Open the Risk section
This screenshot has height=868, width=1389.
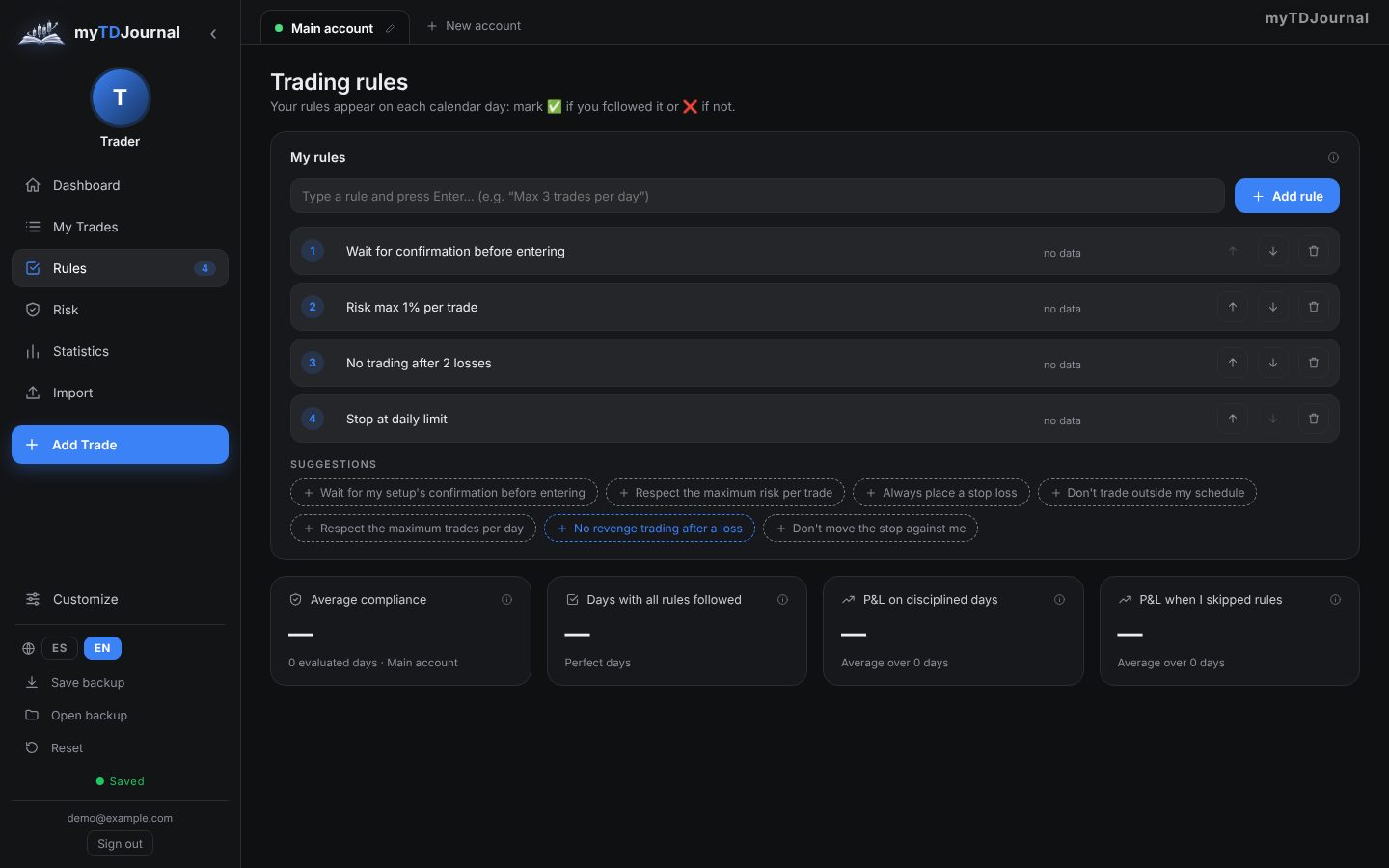click(x=120, y=310)
